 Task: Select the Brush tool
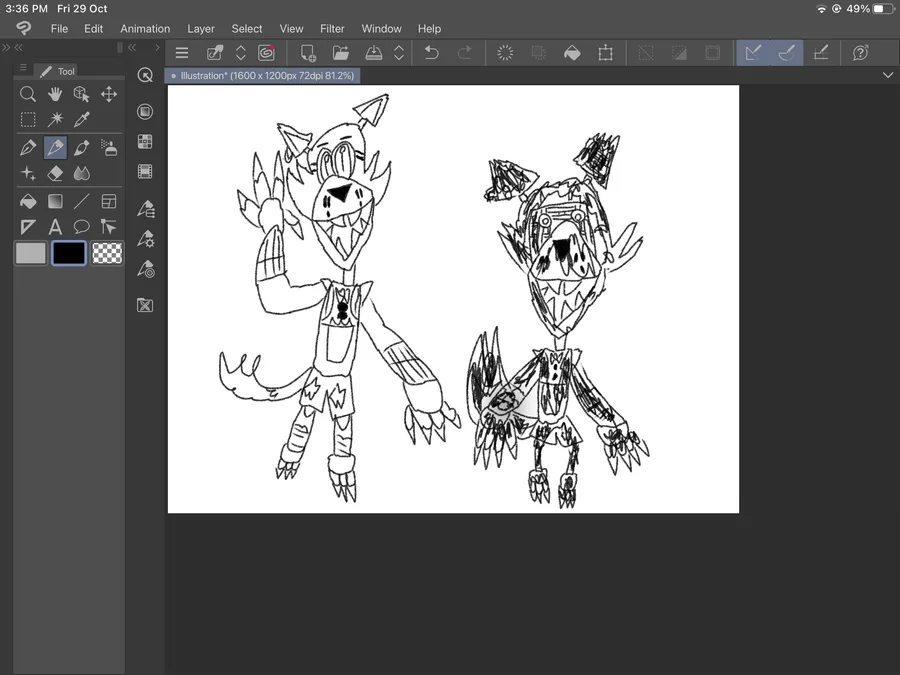pyautogui.click(x=82, y=148)
